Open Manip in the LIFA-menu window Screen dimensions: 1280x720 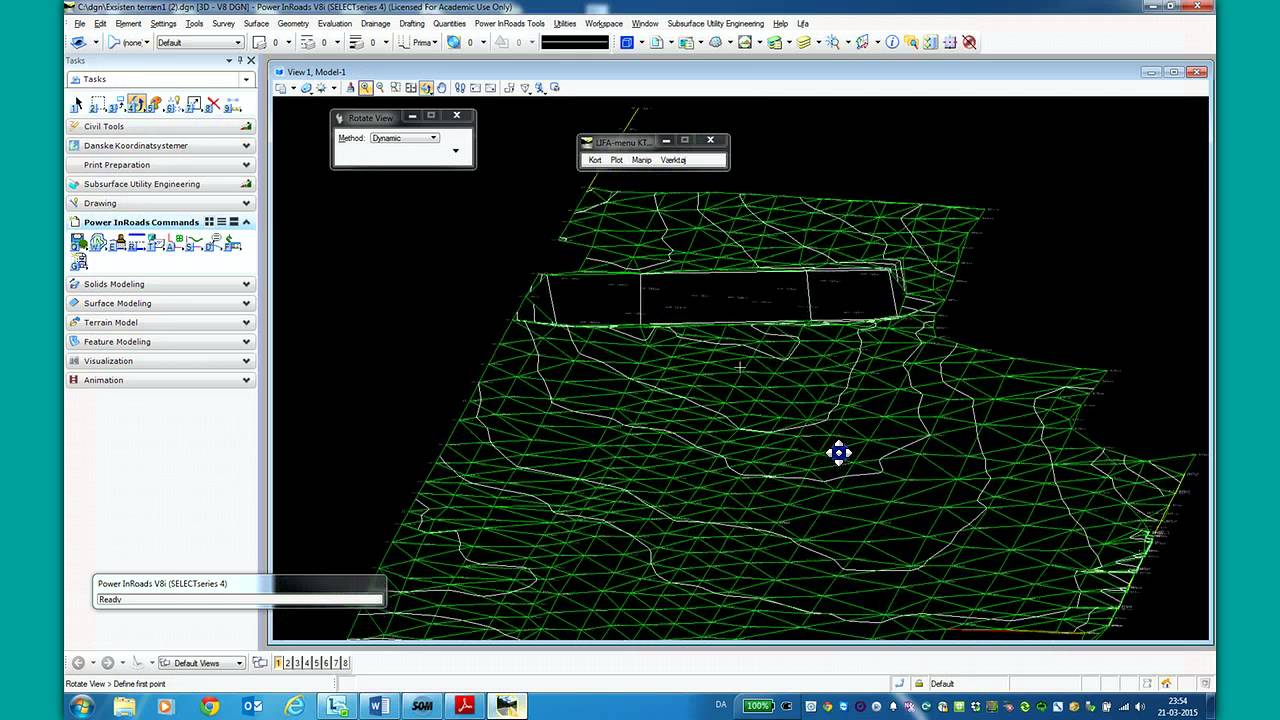coord(641,160)
